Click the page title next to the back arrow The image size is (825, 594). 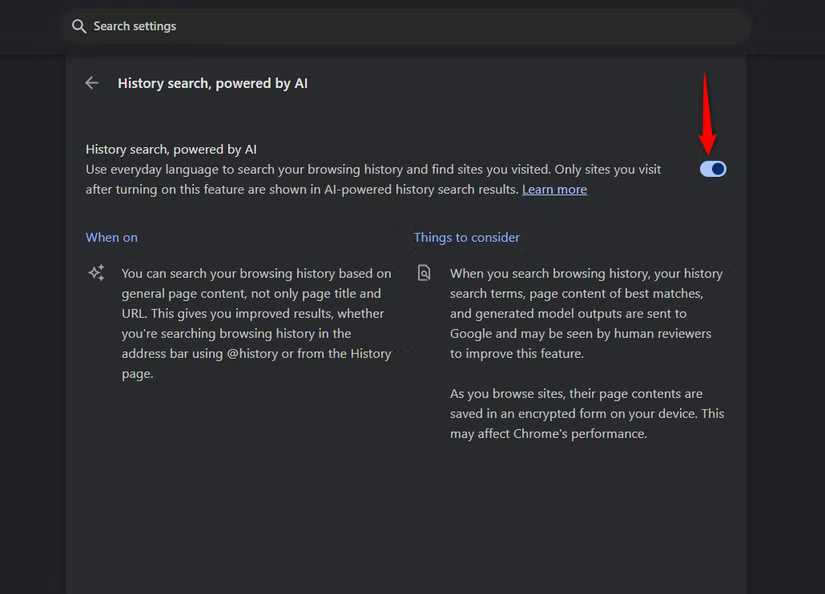tap(212, 83)
